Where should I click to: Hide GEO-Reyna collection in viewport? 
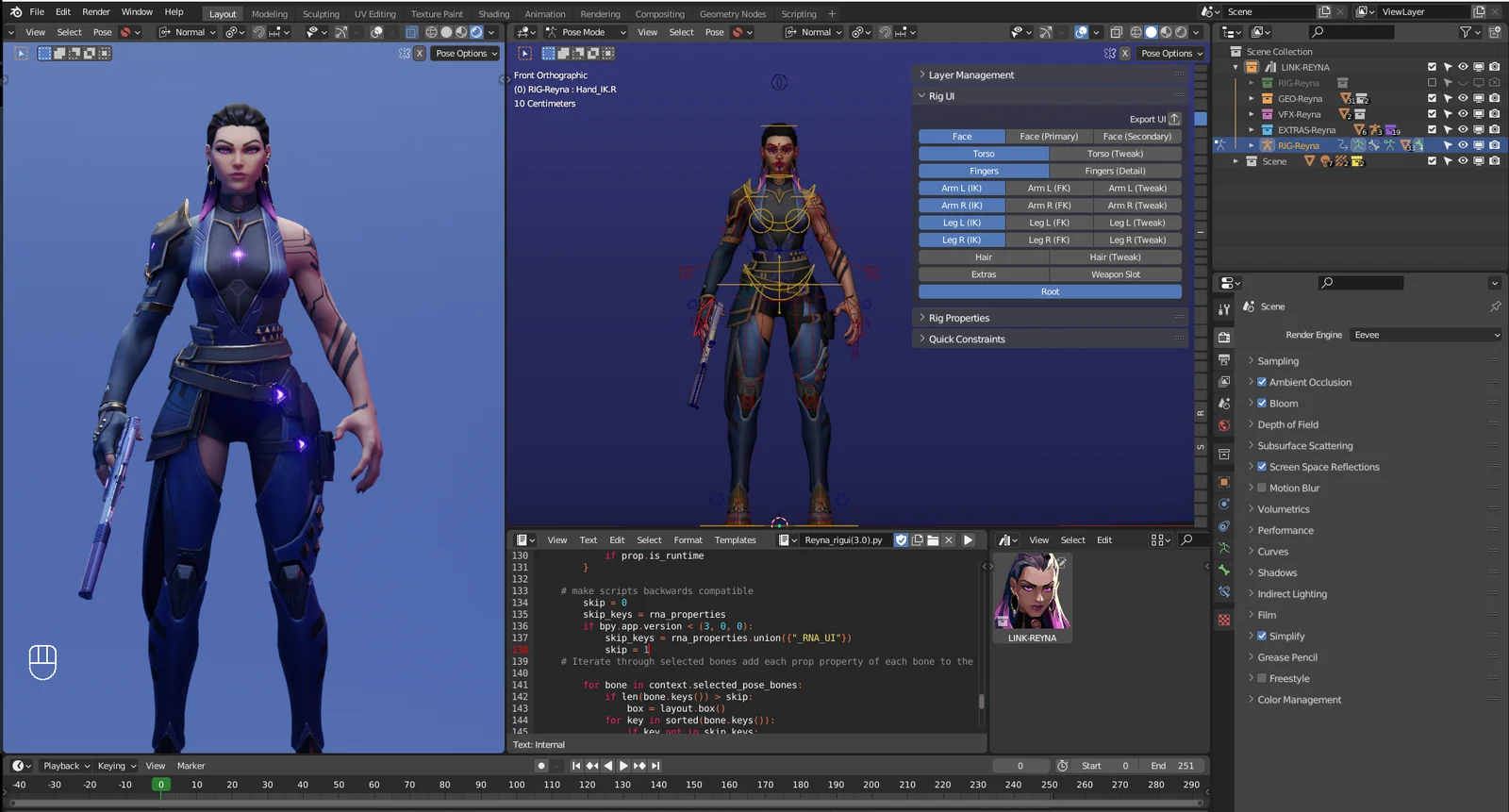click(x=1463, y=98)
